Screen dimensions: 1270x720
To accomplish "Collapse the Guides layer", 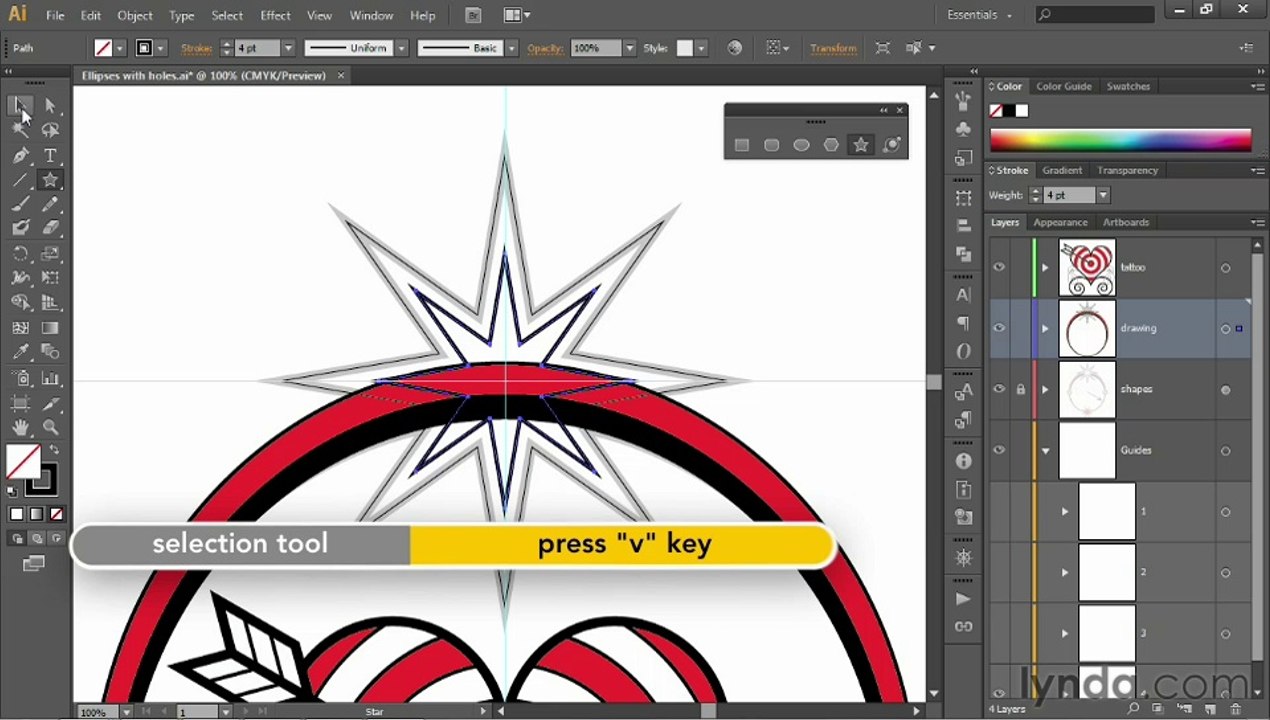I will [1045, 451].
